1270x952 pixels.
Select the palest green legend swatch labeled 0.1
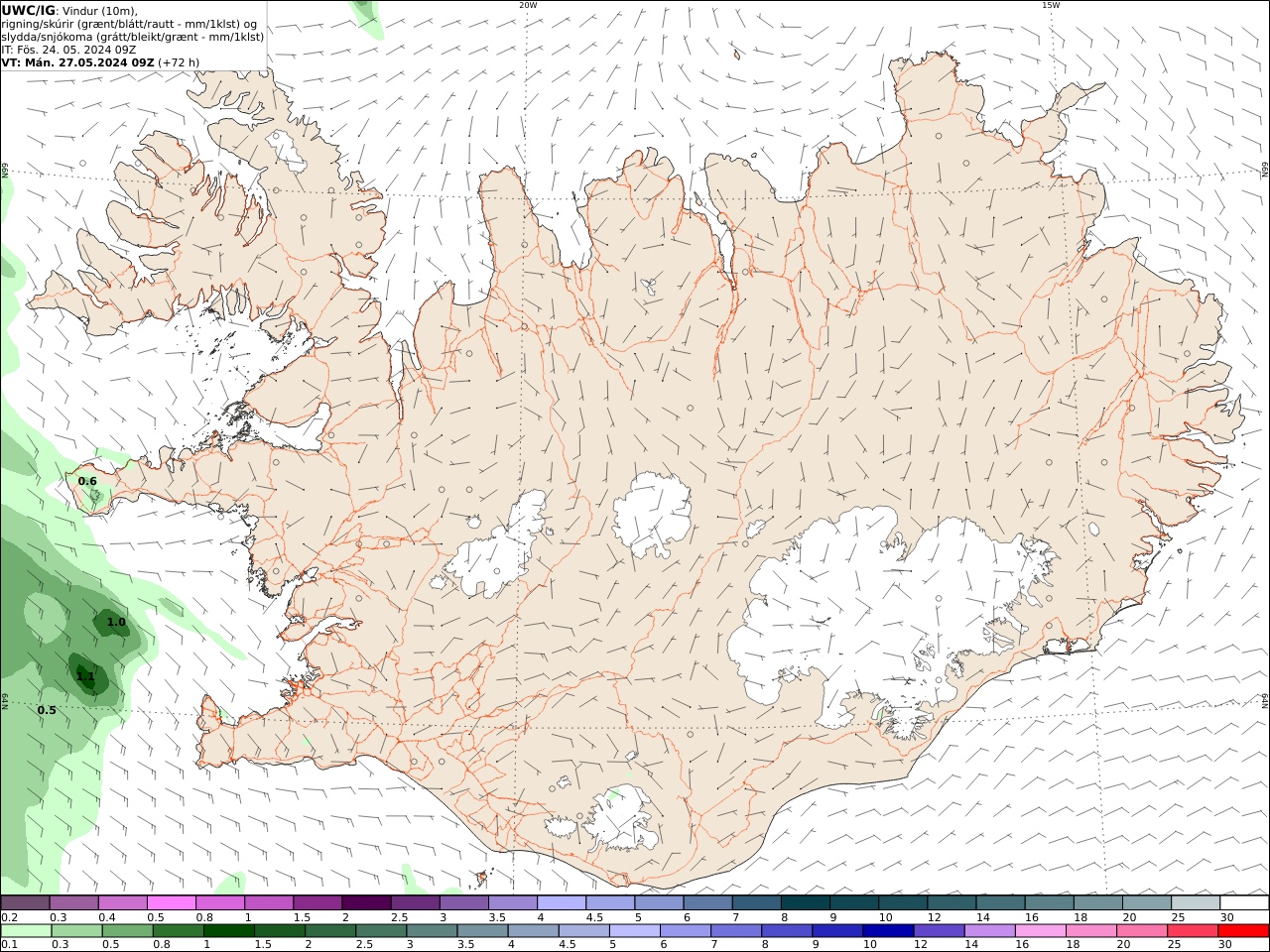click(x=26, y=931)
